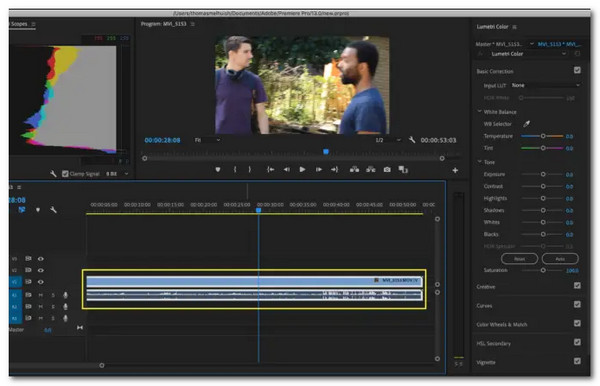Screen dimensions: 600x386
Task: Open the Lumetri Color effect dropdown
Action: [x=528, y=54]
